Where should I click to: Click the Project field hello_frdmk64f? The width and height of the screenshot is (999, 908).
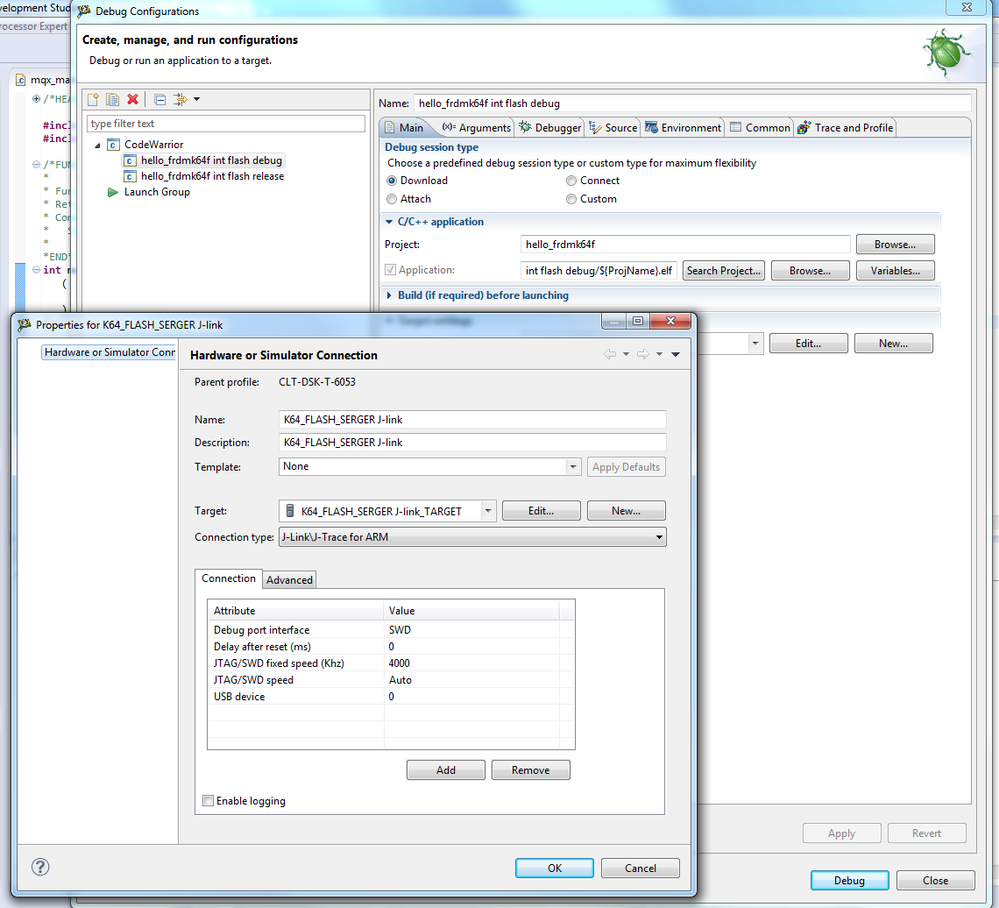(685, 245)
